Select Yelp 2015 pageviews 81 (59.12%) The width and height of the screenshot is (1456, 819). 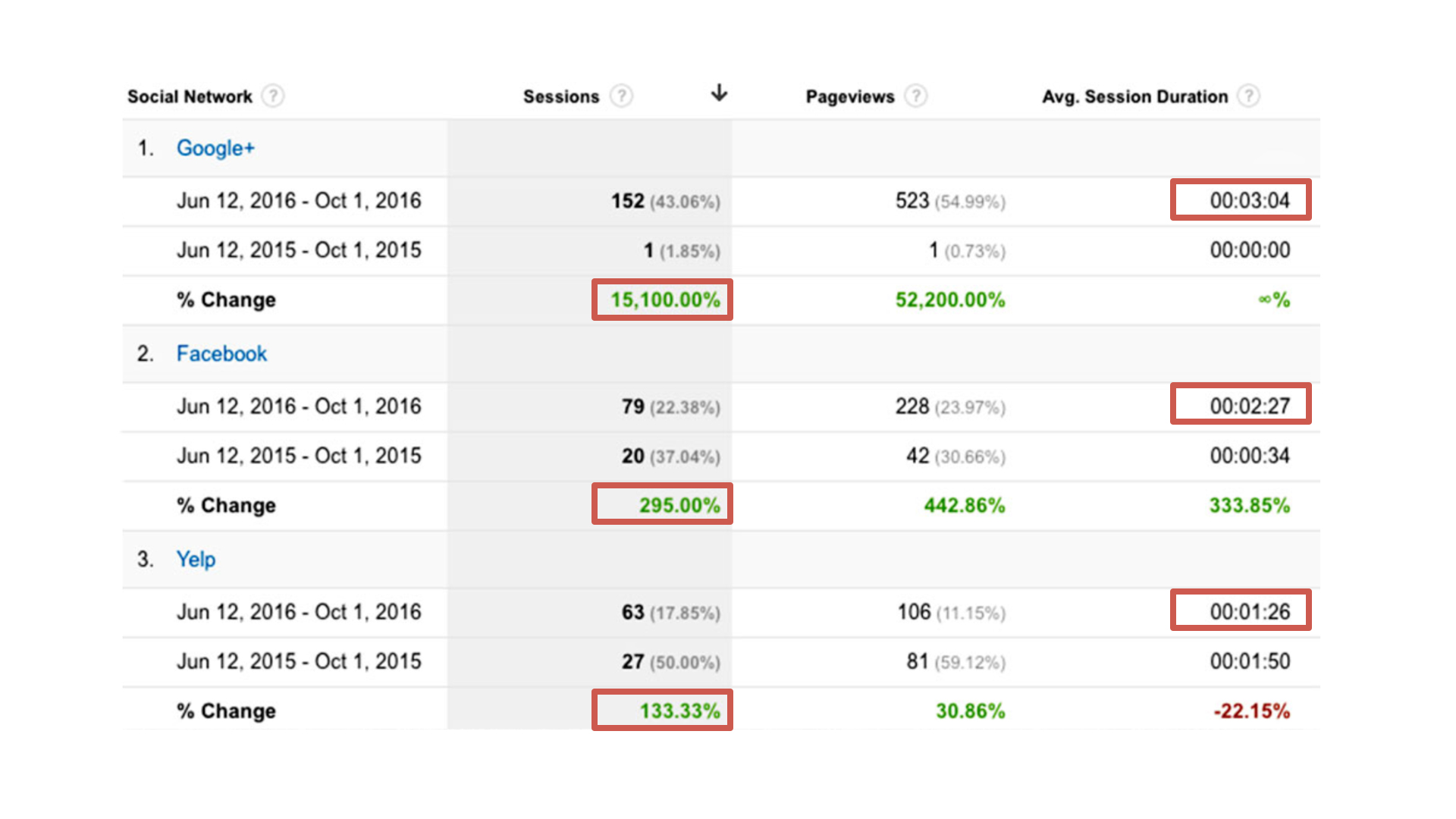point(955,662)
